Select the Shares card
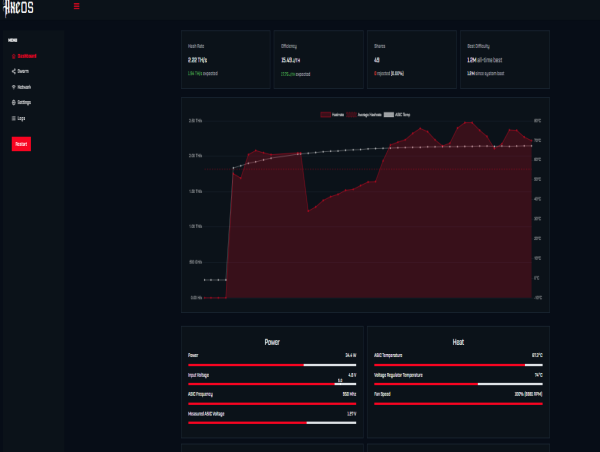 (x=412, y=59)
